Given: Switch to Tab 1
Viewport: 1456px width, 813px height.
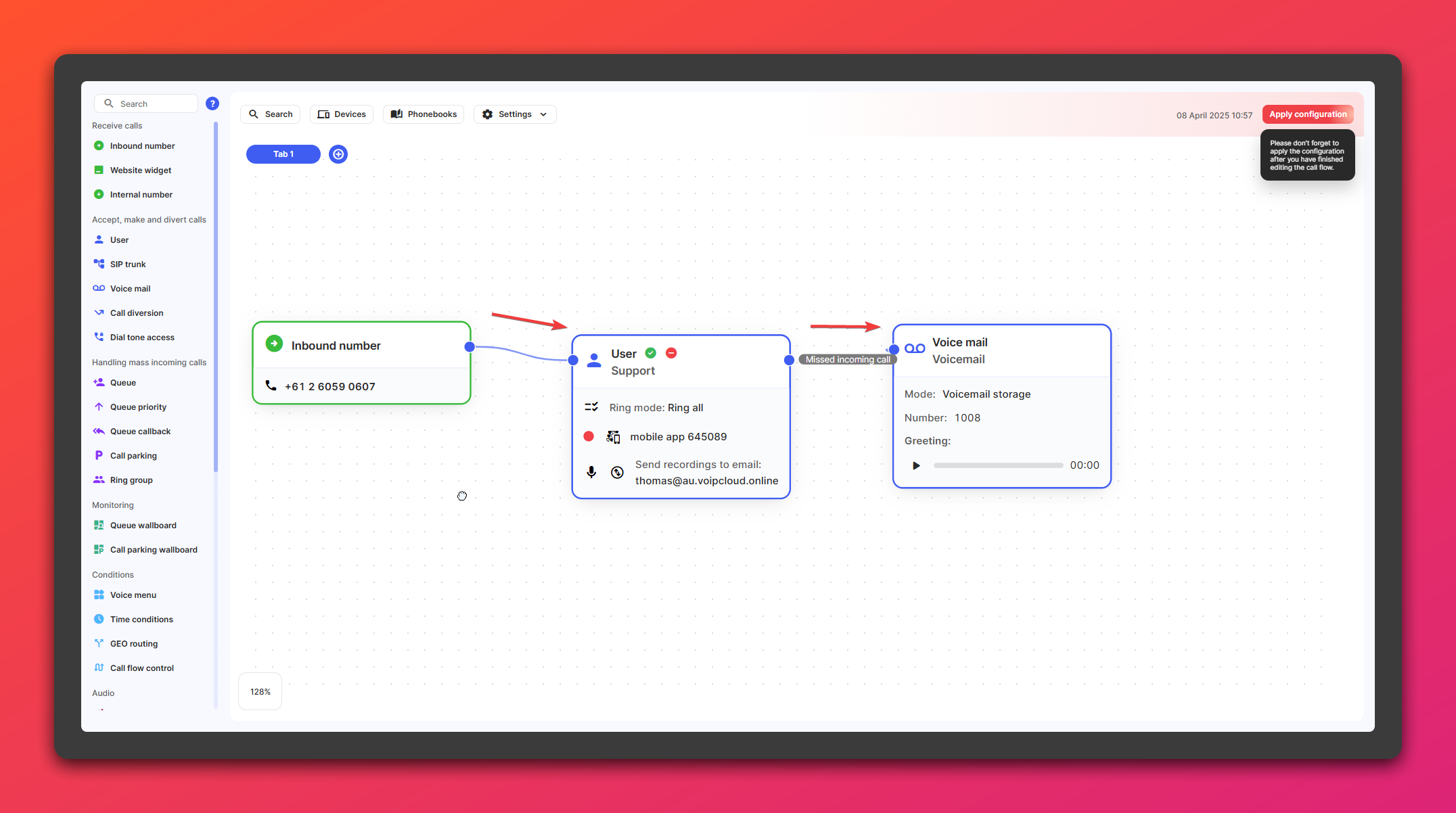Looking at the screenshot, I should pyautogui.click(x=283, y=154).
